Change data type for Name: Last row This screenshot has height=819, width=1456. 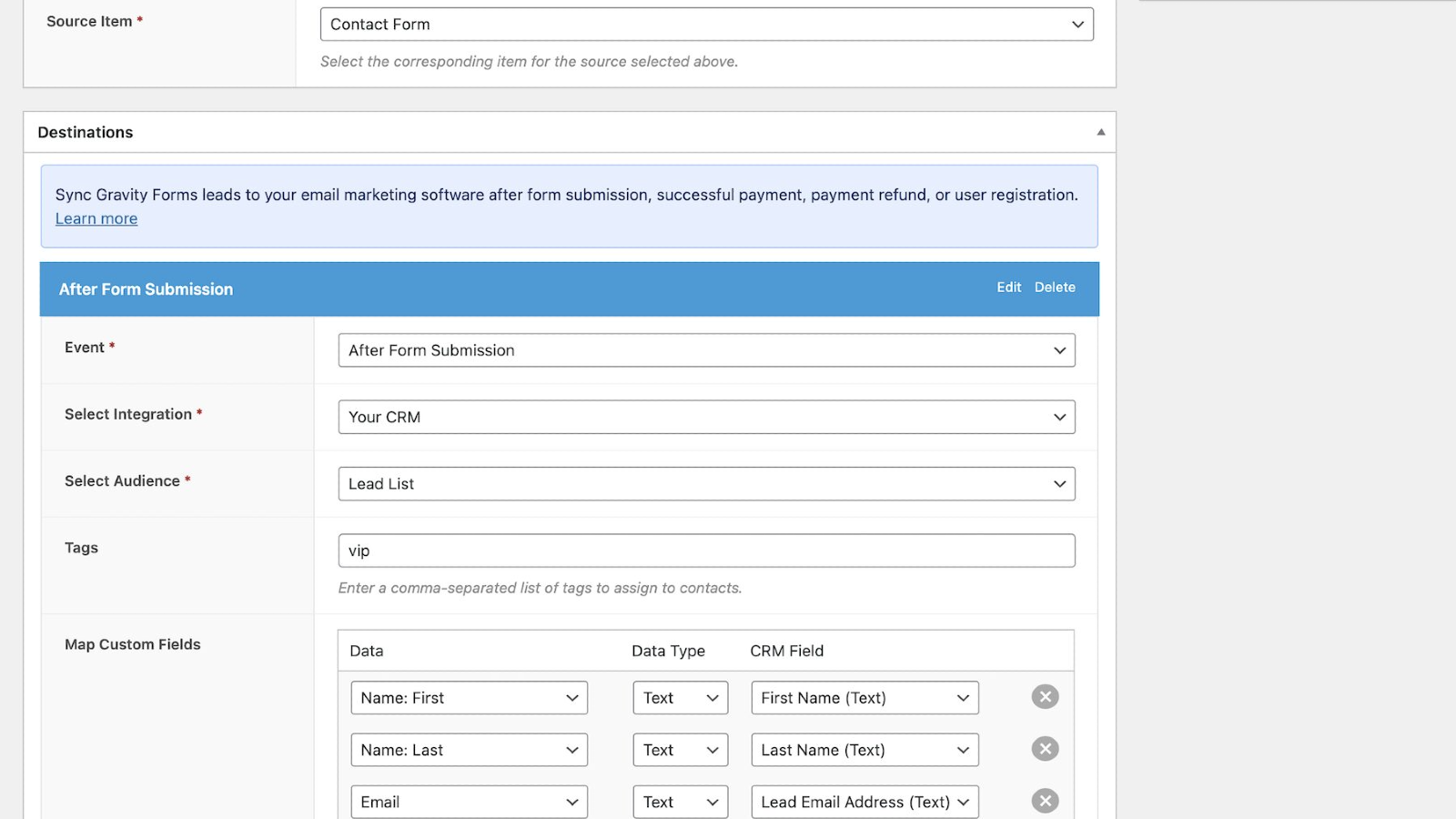coord(680,750)
